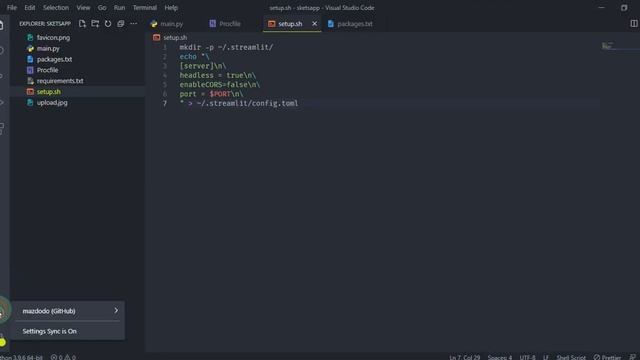The image size is (640, 360).
Task: Open the Selection menu
Action: coord(56,8)
